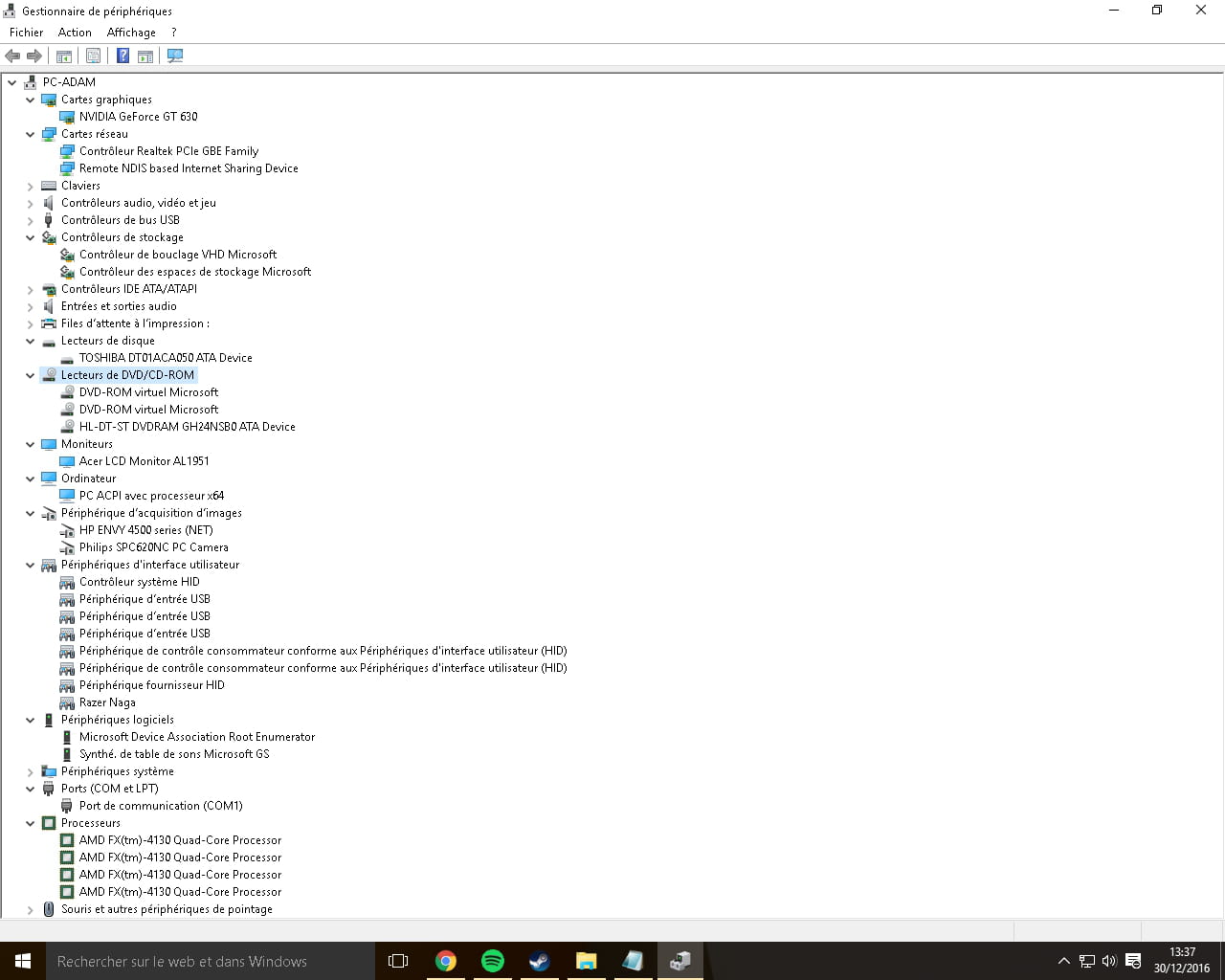
Task: Open the Affichage menu
Action: (131, 33)
